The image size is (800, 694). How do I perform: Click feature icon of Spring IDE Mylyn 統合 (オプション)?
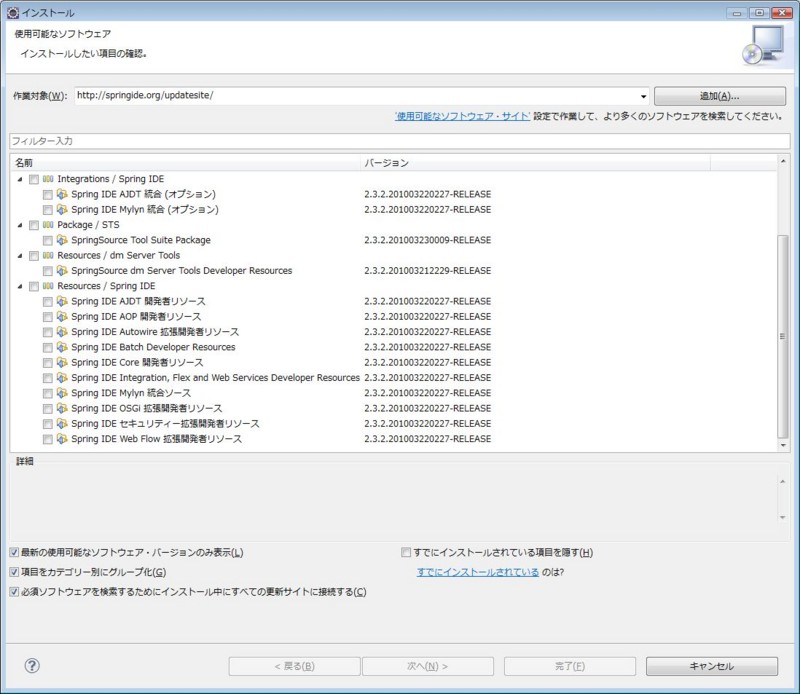click(x=62, y=210)
